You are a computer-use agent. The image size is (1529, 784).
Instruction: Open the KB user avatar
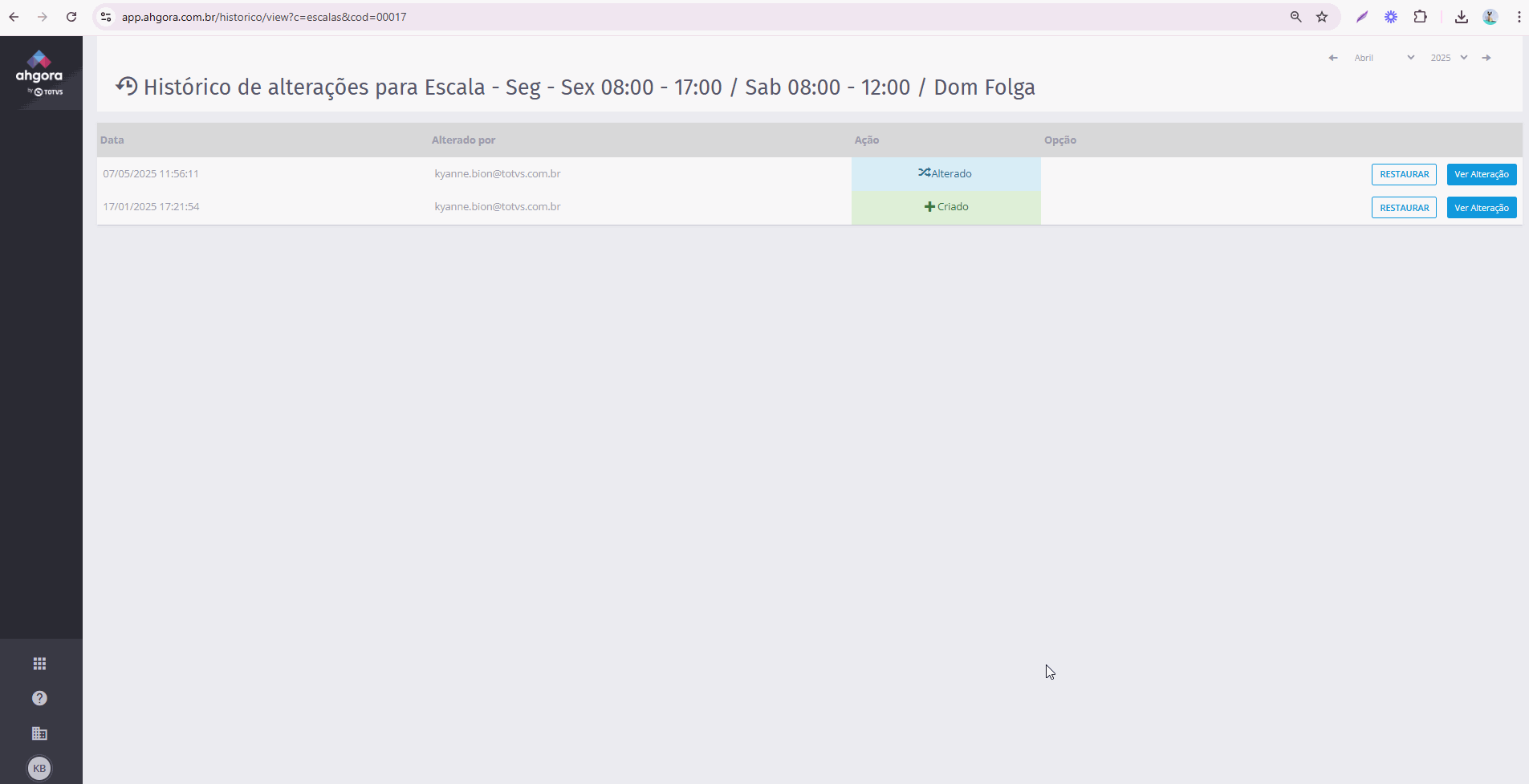(39, 768)
